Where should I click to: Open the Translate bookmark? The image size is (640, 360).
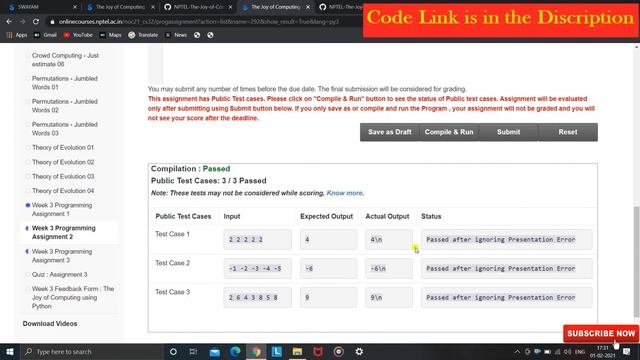click(x=143, y=35)
